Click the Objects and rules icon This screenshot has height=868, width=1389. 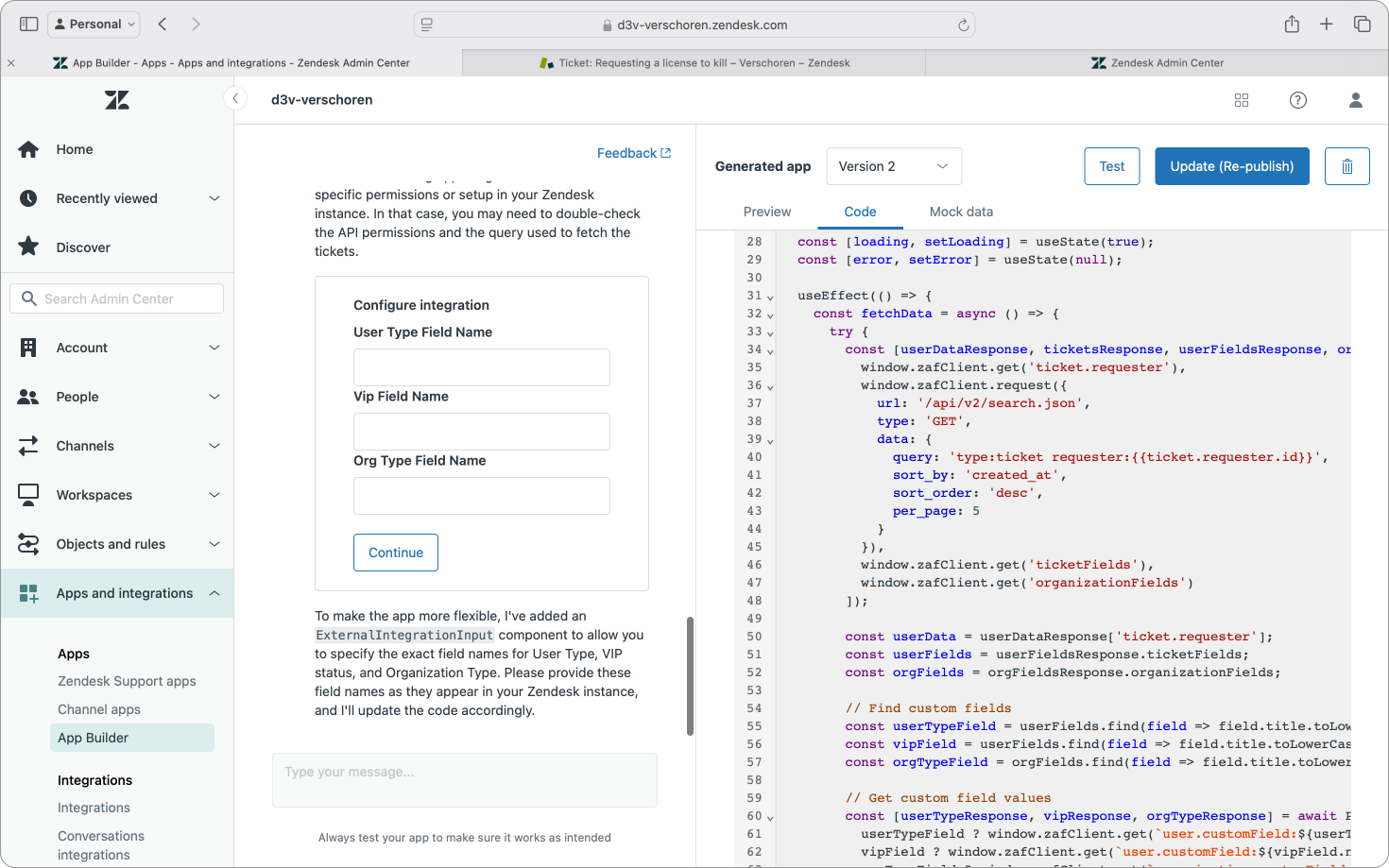click(x=28, y=544)
